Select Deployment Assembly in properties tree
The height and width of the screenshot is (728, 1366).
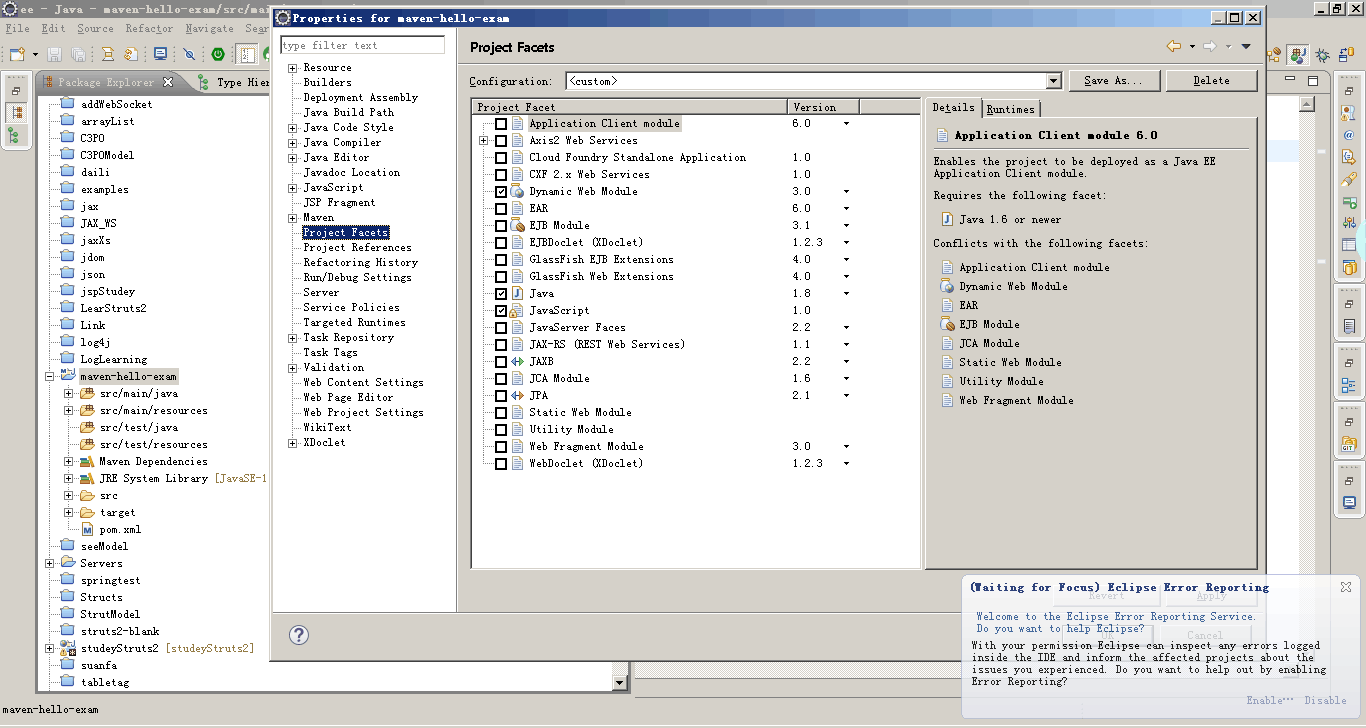pos(360,98)
